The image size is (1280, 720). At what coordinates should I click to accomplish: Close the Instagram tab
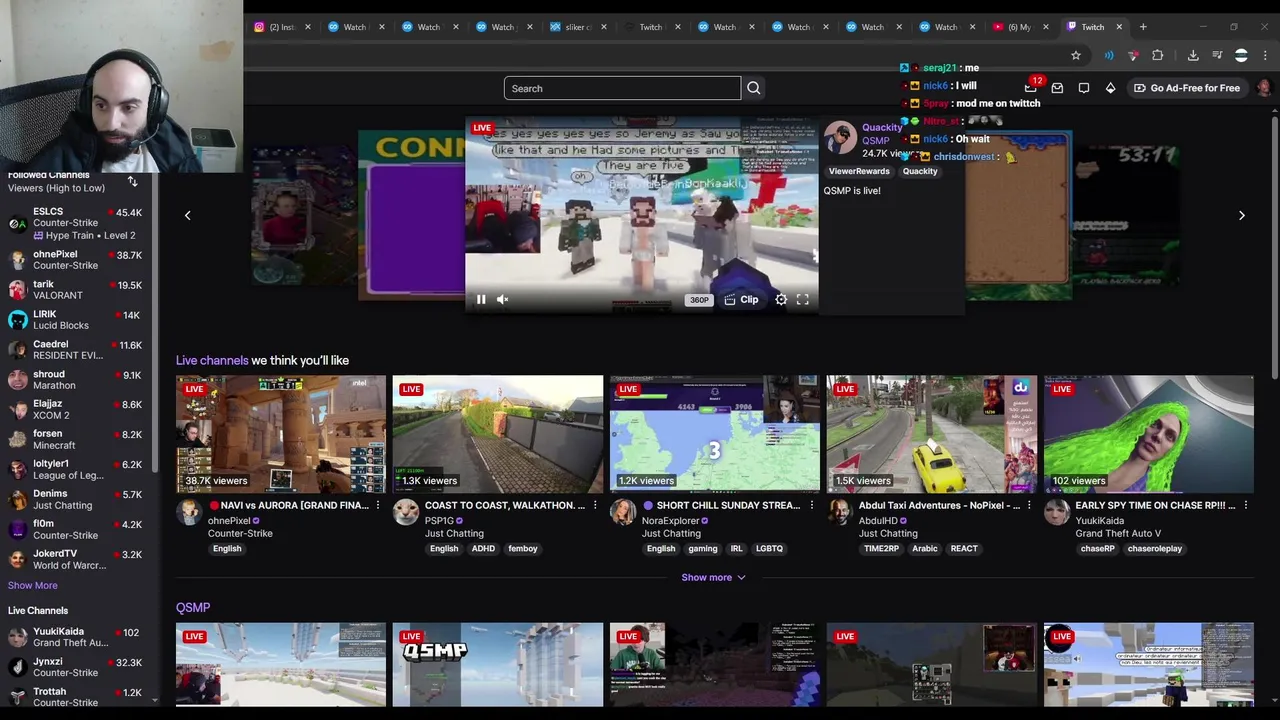[x=307, y=27]
